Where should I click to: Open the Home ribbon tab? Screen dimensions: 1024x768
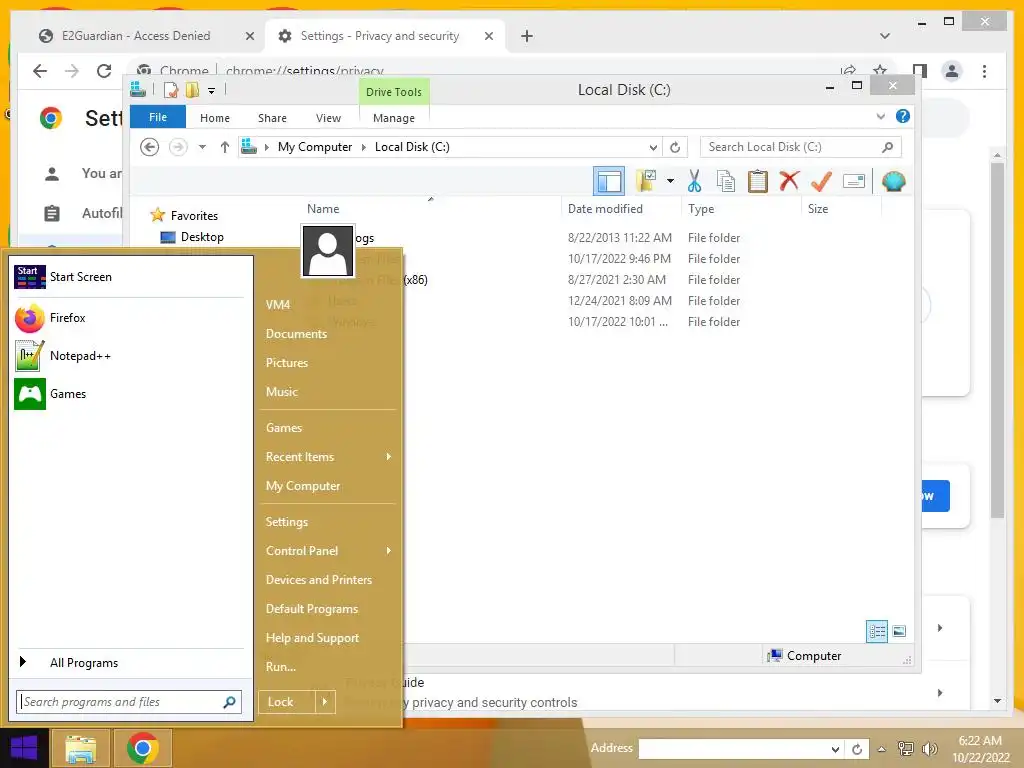[214, 118]
